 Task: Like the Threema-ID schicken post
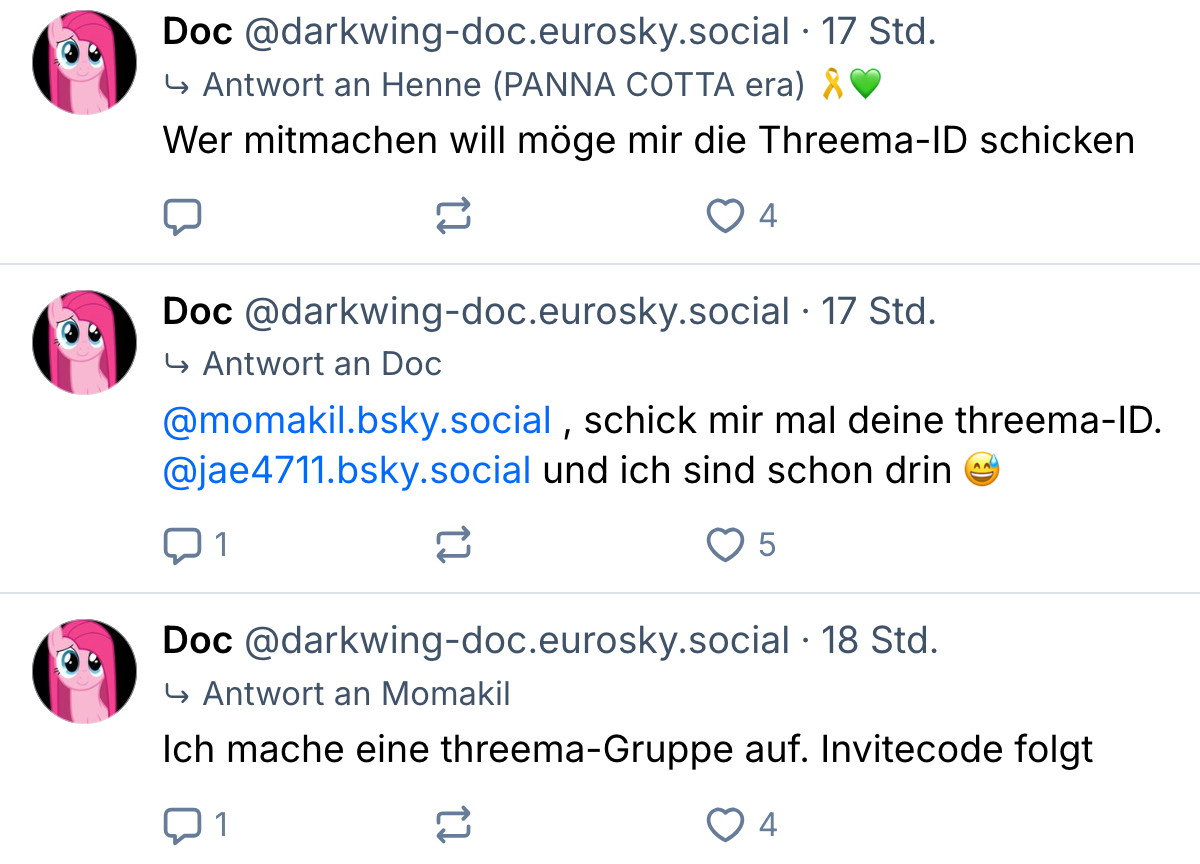coord(726,216)
